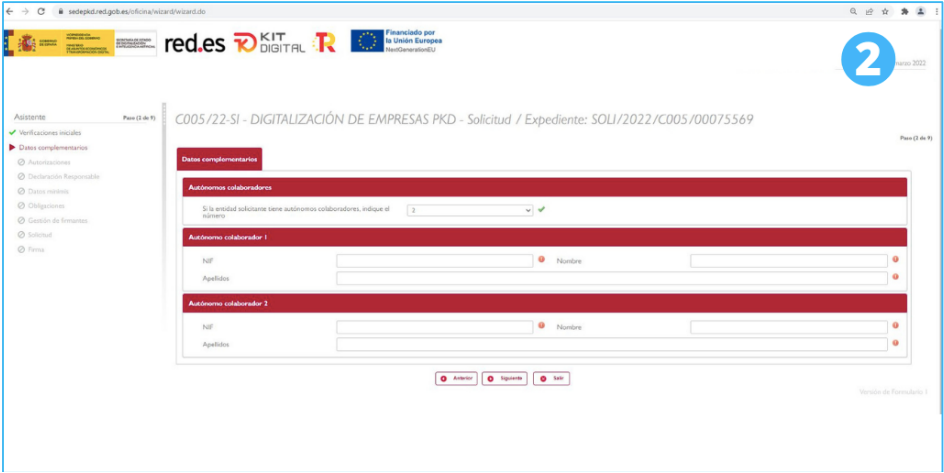Click the Asistente sidebar heading
944x473 pixels.
coord(30,117)
